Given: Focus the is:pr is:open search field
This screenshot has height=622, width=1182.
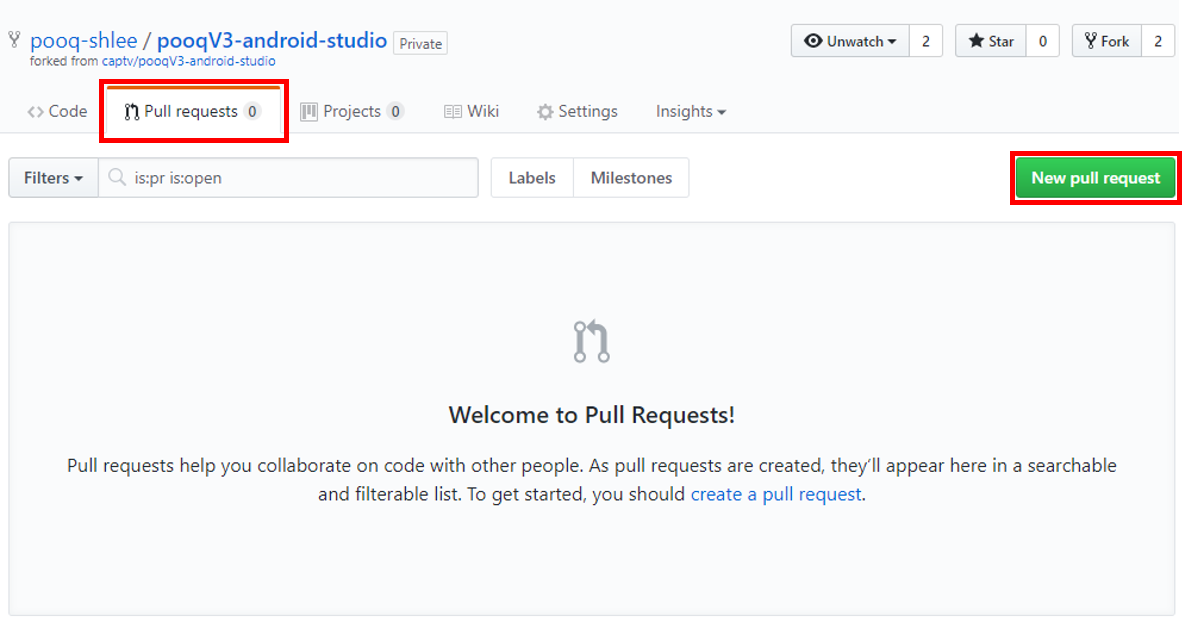Looking at the screenshot, I should coord(289,178).
